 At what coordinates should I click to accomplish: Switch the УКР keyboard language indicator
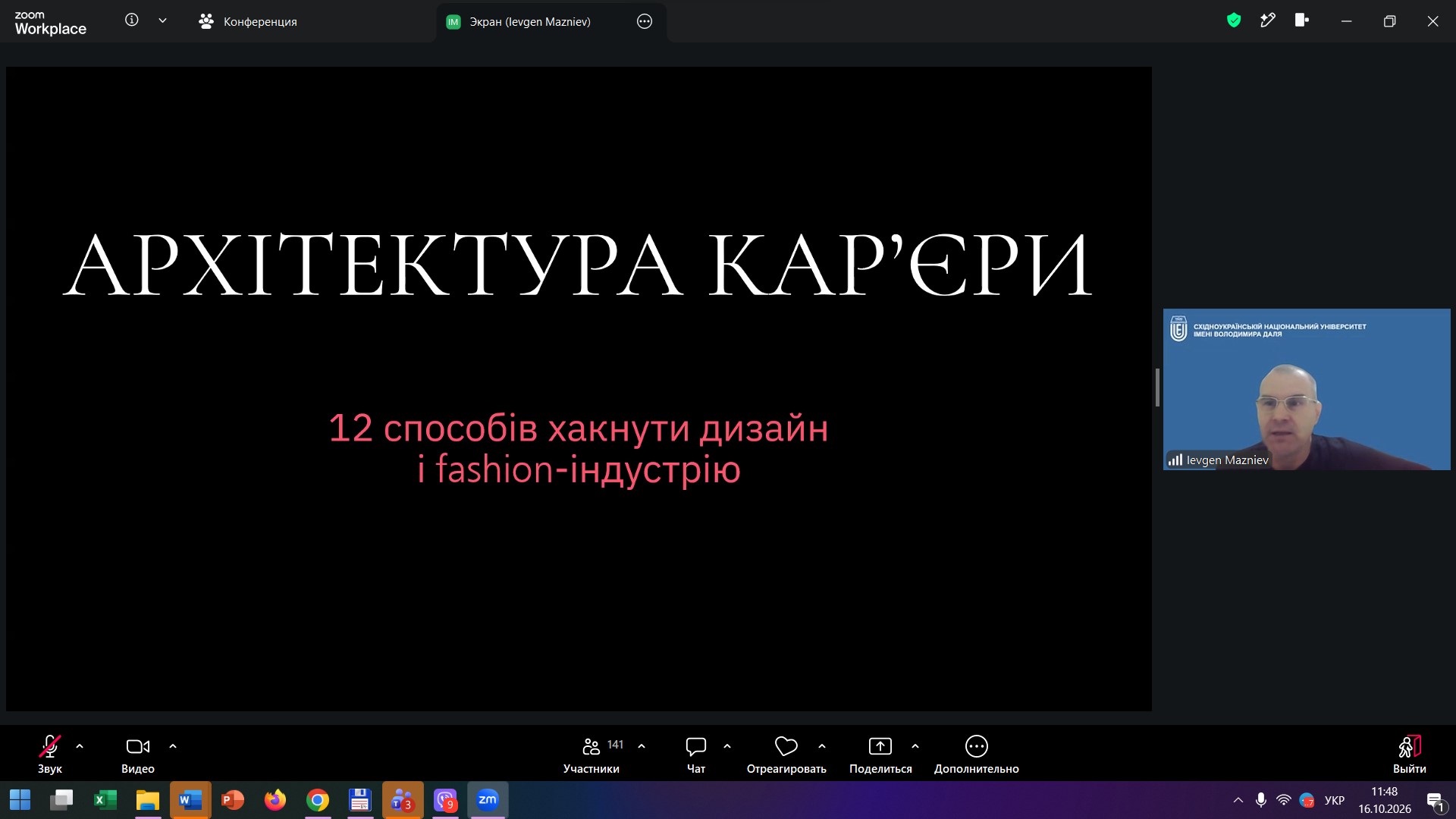(x=1335, y=800)
